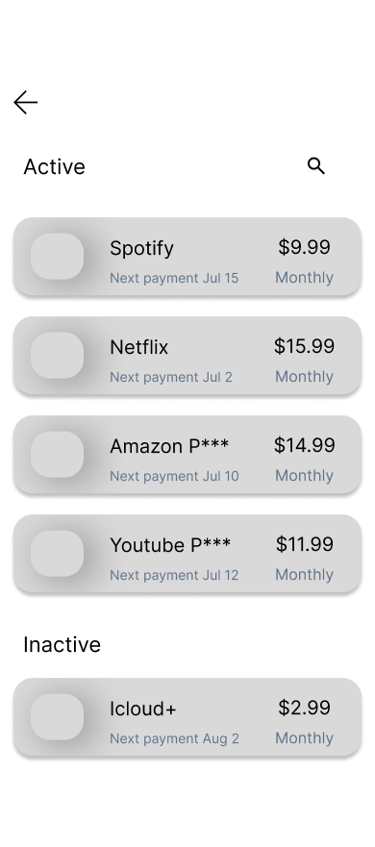Select the Youtube P*** subscription title

point(170,545)
